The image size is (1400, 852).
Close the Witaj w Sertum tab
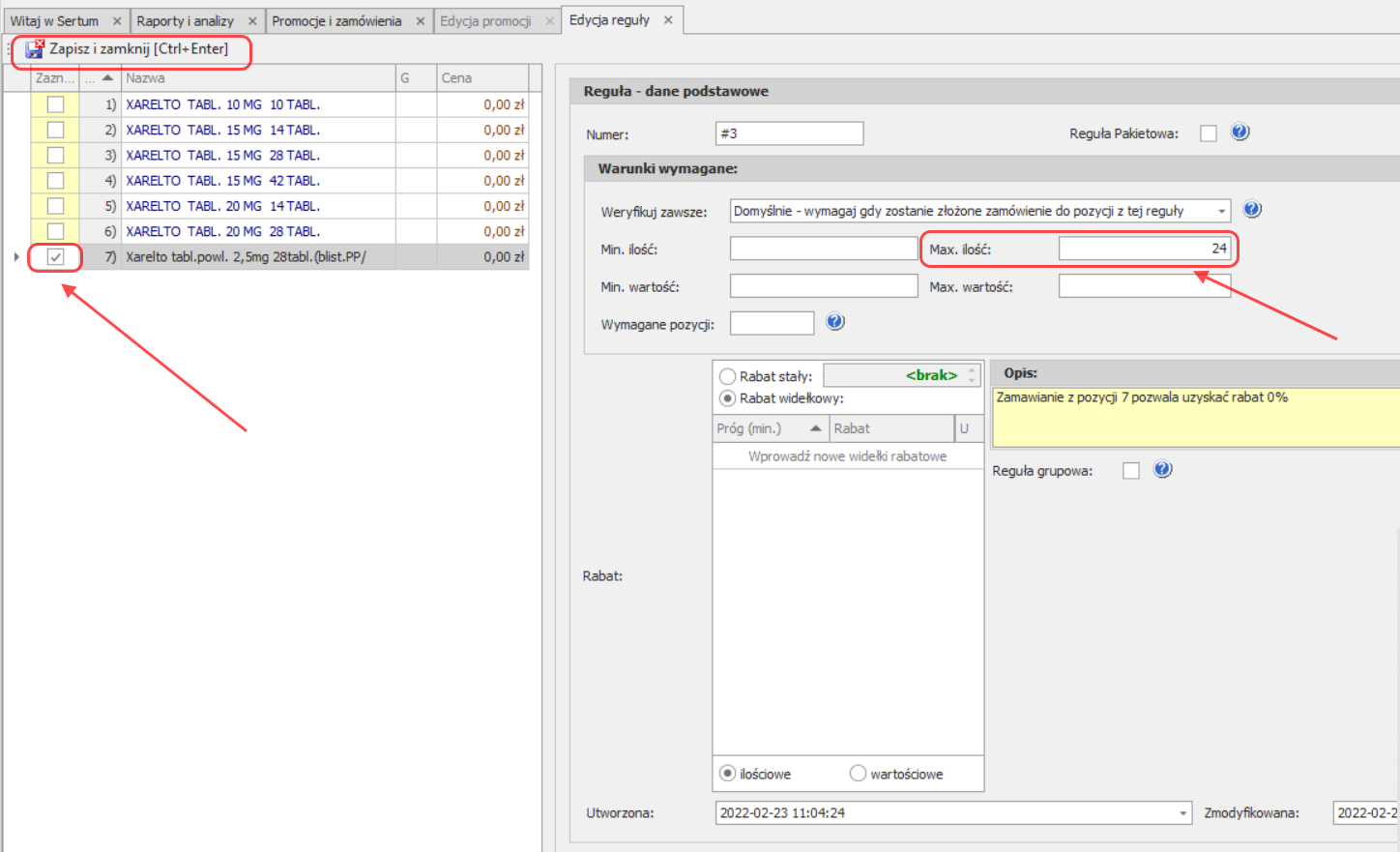click(117, 21)
